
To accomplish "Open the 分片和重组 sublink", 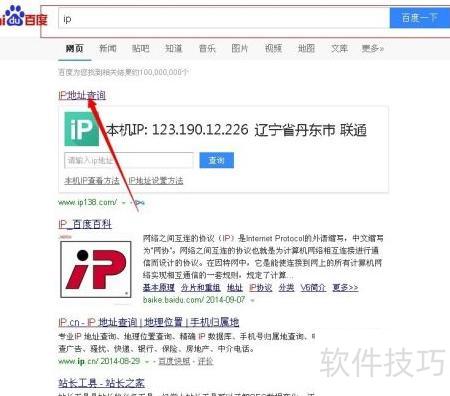I will click(x=201, y=287).
